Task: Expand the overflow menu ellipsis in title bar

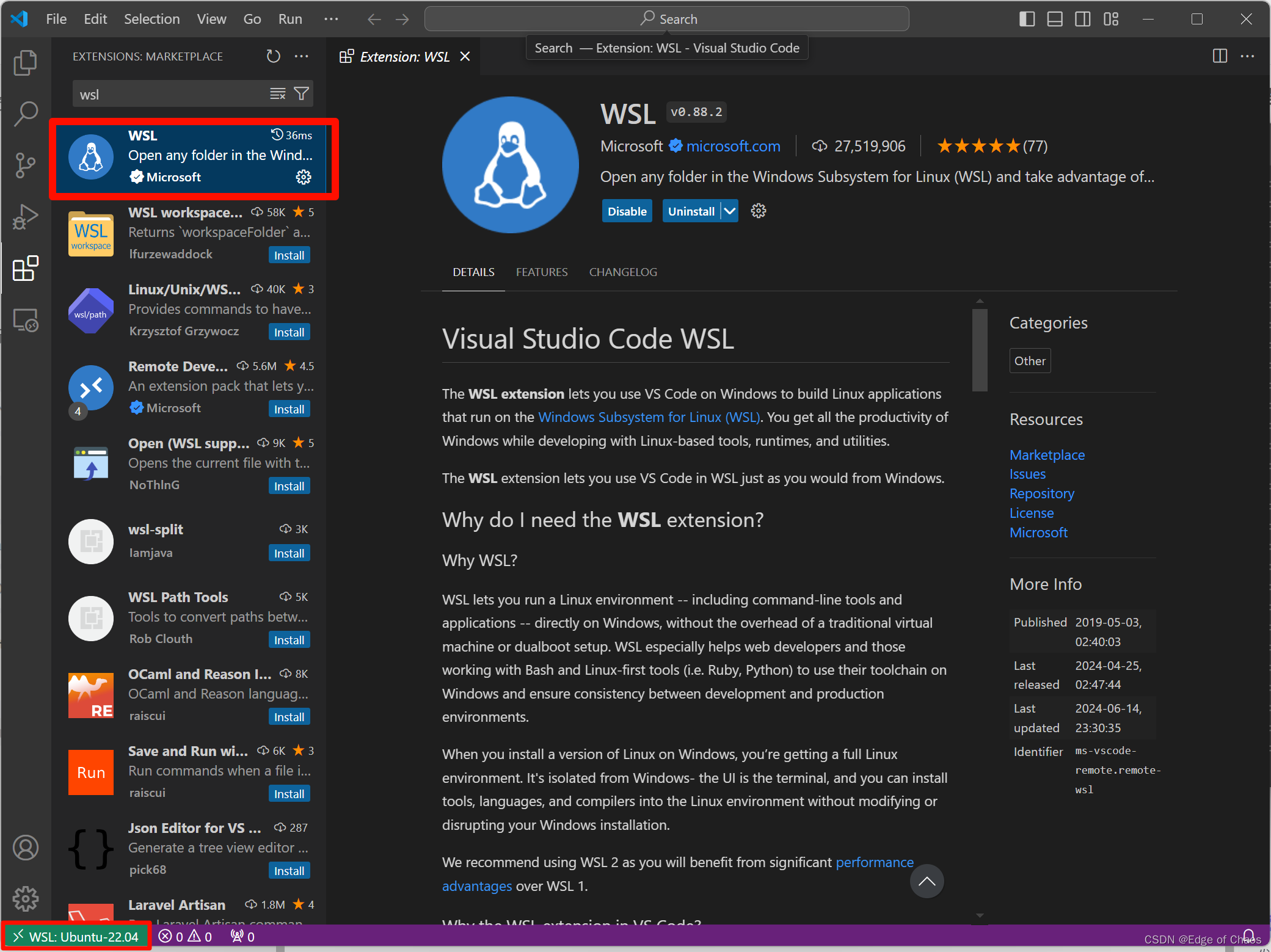Action: 331,19
